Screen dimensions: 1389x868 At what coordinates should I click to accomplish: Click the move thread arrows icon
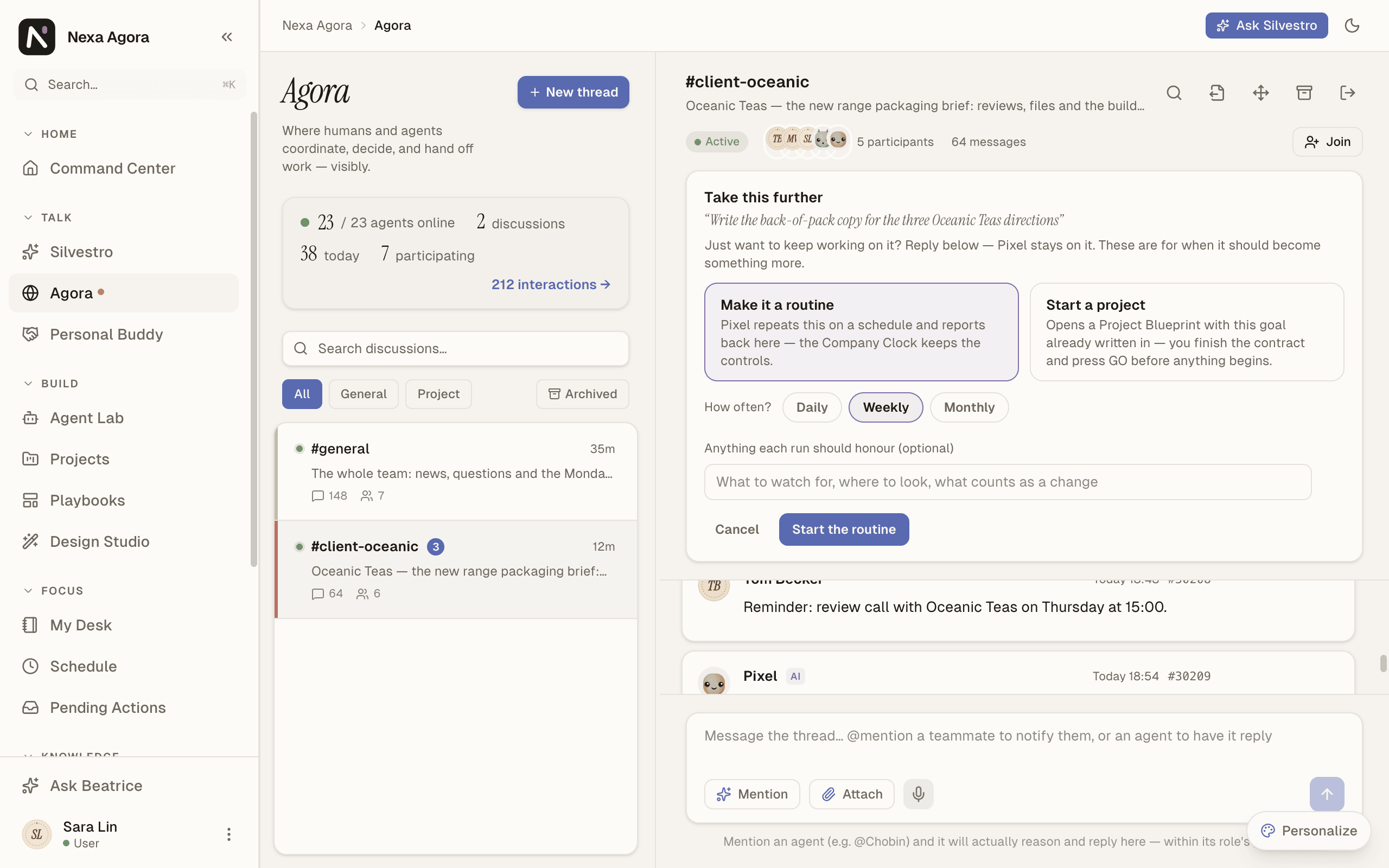[1260, 93]
